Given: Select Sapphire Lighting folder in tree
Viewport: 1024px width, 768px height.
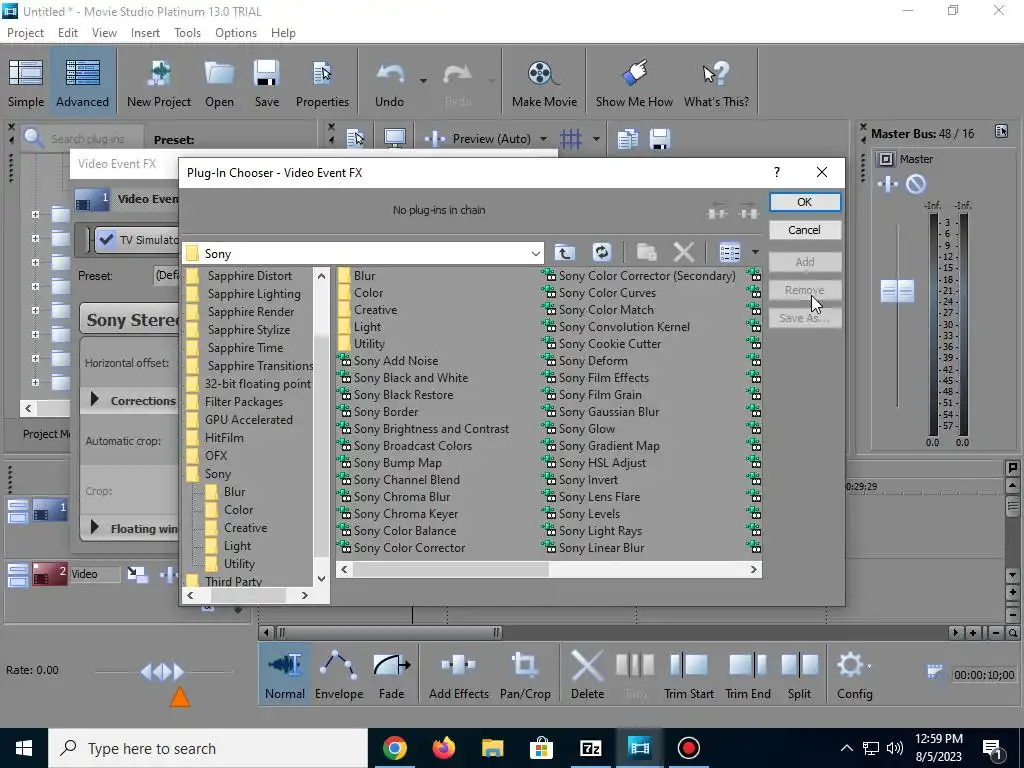Looking at the screenshot, I should pyautogui.click(x=254, y=294).
